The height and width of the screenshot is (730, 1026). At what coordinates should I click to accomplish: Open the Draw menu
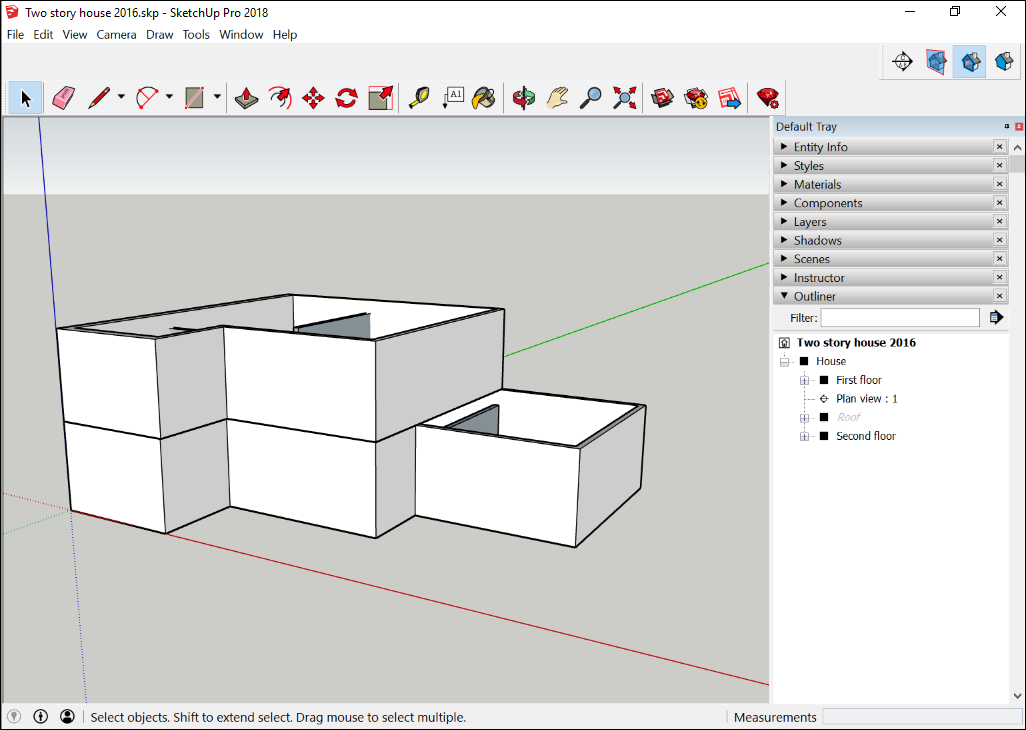pos(160,35)
